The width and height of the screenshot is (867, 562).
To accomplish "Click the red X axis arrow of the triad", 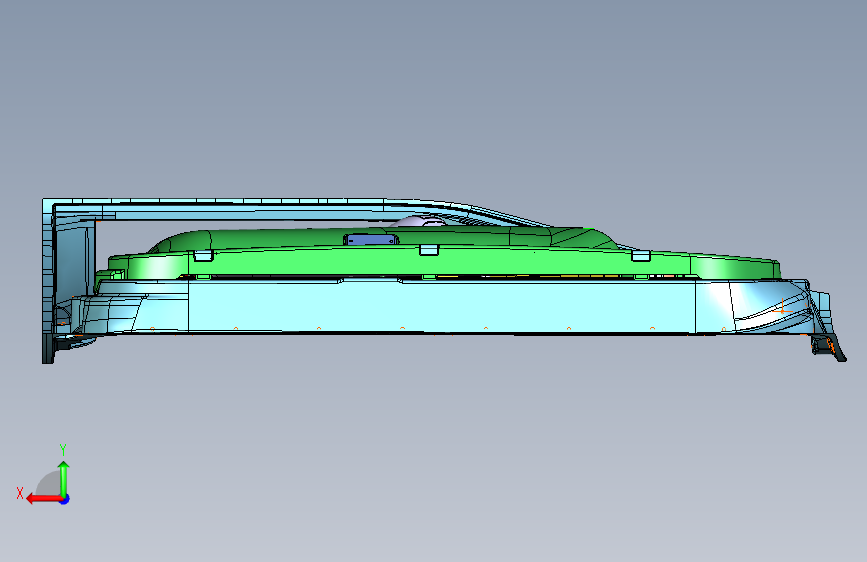I will click(x=43, y=499).
